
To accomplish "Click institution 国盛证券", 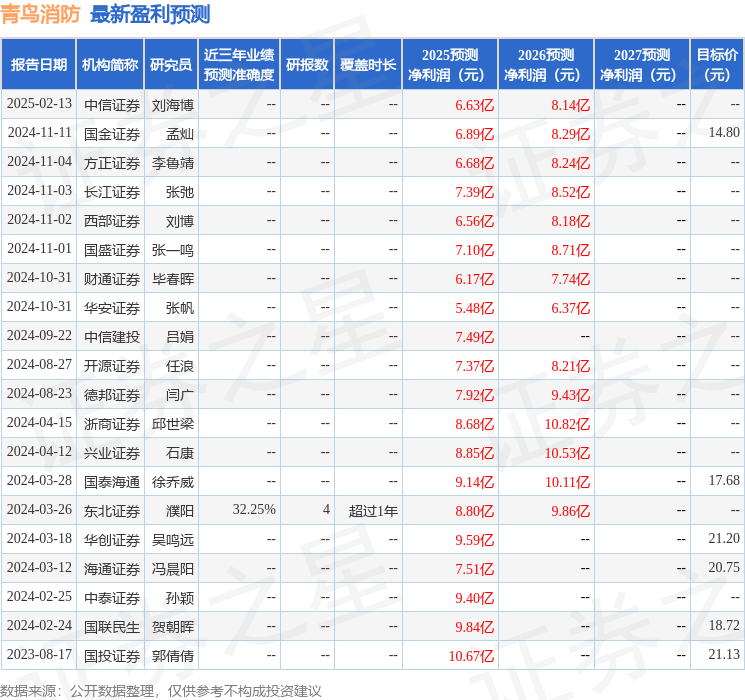I will point(112,250).
